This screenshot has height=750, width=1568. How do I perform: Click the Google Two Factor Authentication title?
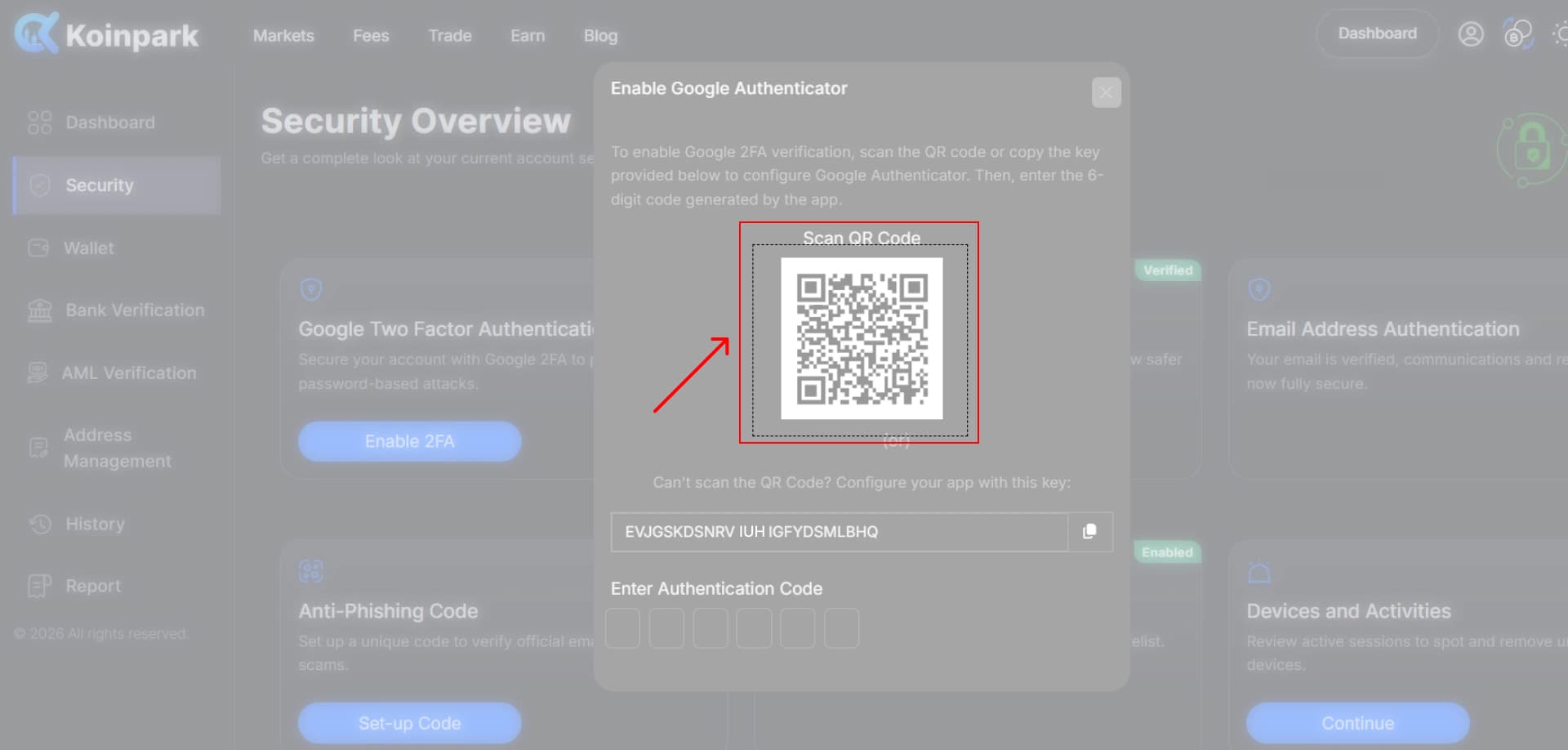[x=446, y=329]
